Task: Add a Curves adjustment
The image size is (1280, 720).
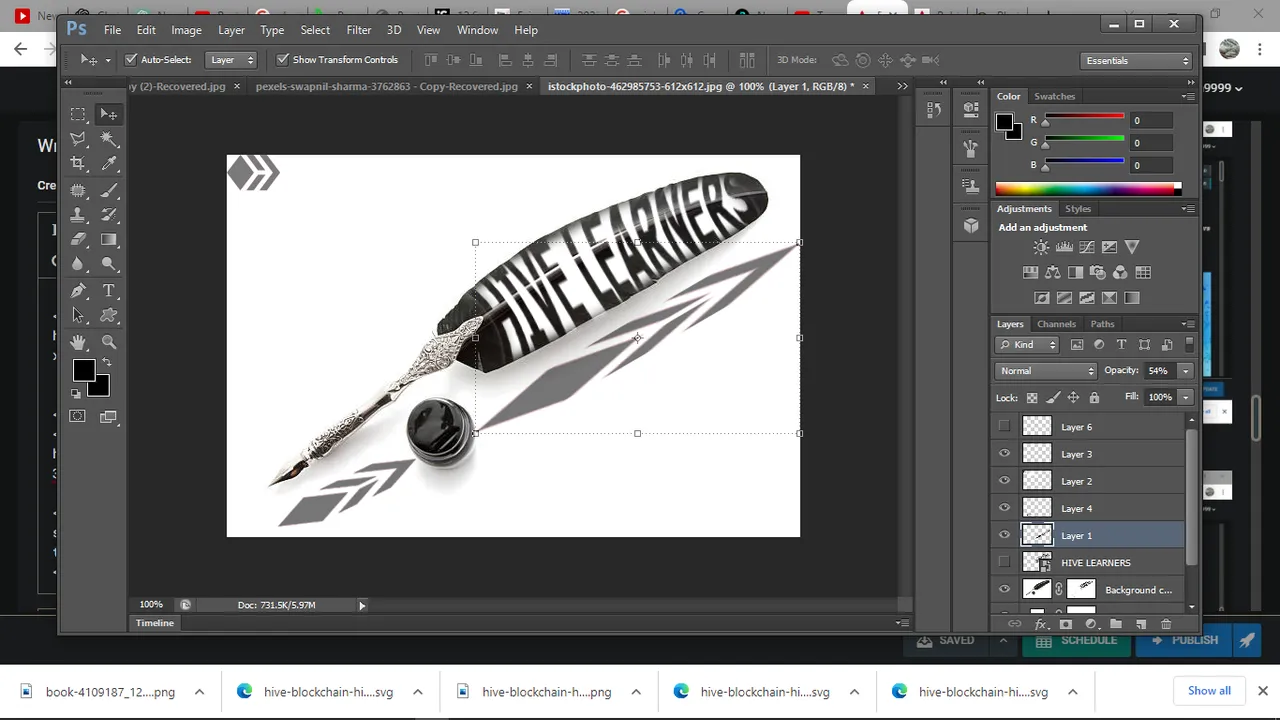Action: pos(1086,247)
